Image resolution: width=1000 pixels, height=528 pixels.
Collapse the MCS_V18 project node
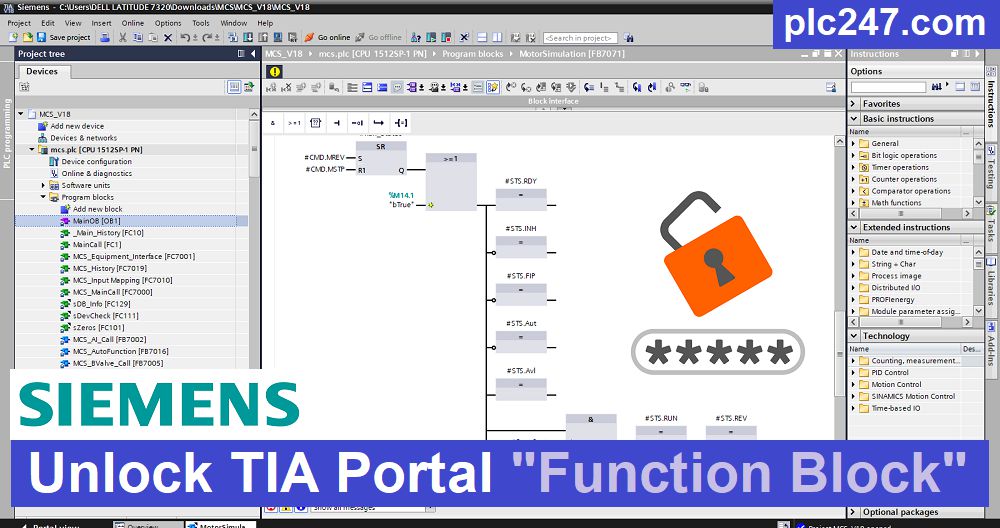pyautogui.click(x=21, y=114)
